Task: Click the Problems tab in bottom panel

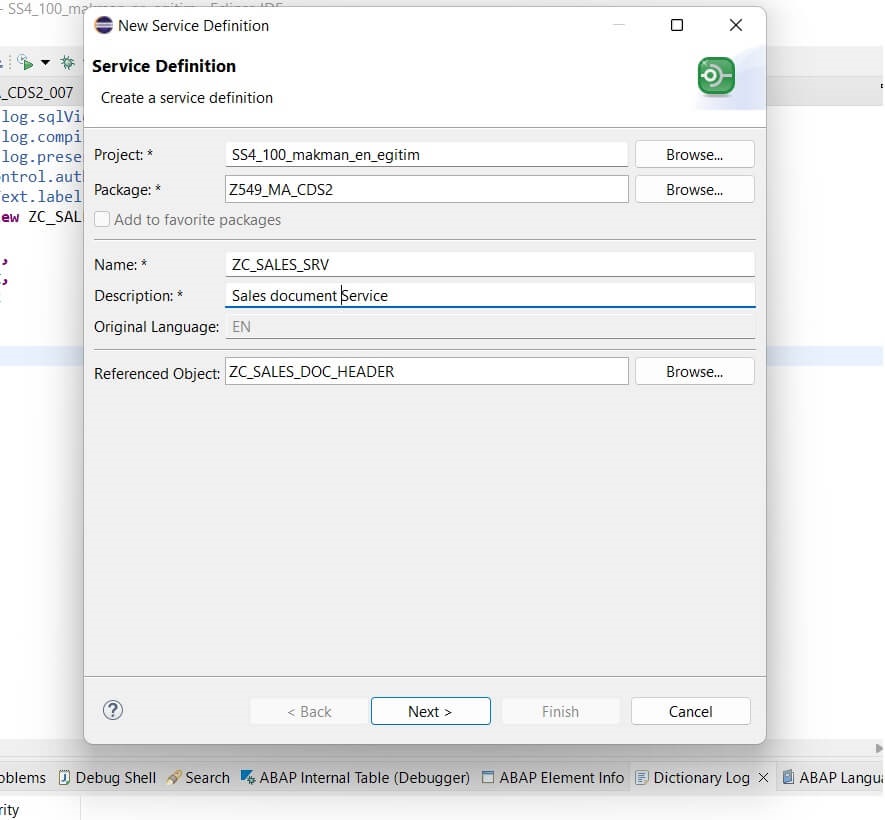Action: click(x=23, y=778)
